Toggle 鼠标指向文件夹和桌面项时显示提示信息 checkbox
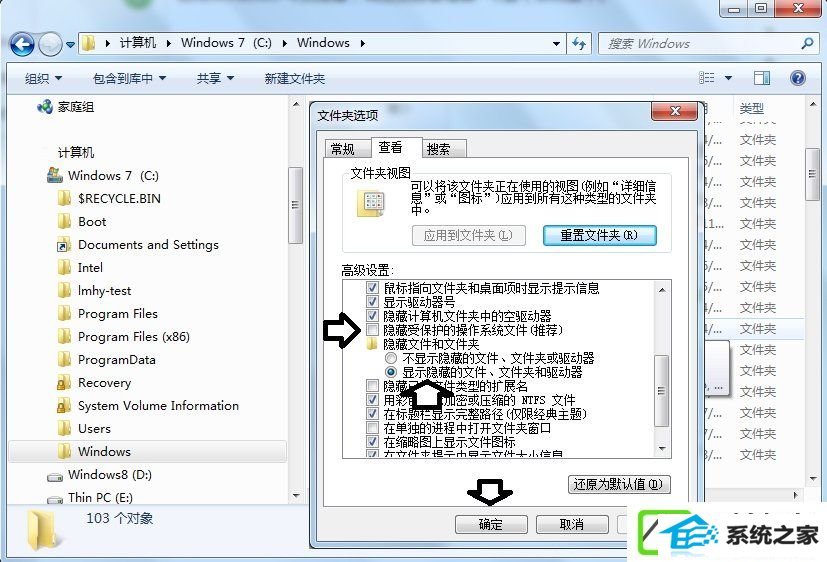 (372, 288)
